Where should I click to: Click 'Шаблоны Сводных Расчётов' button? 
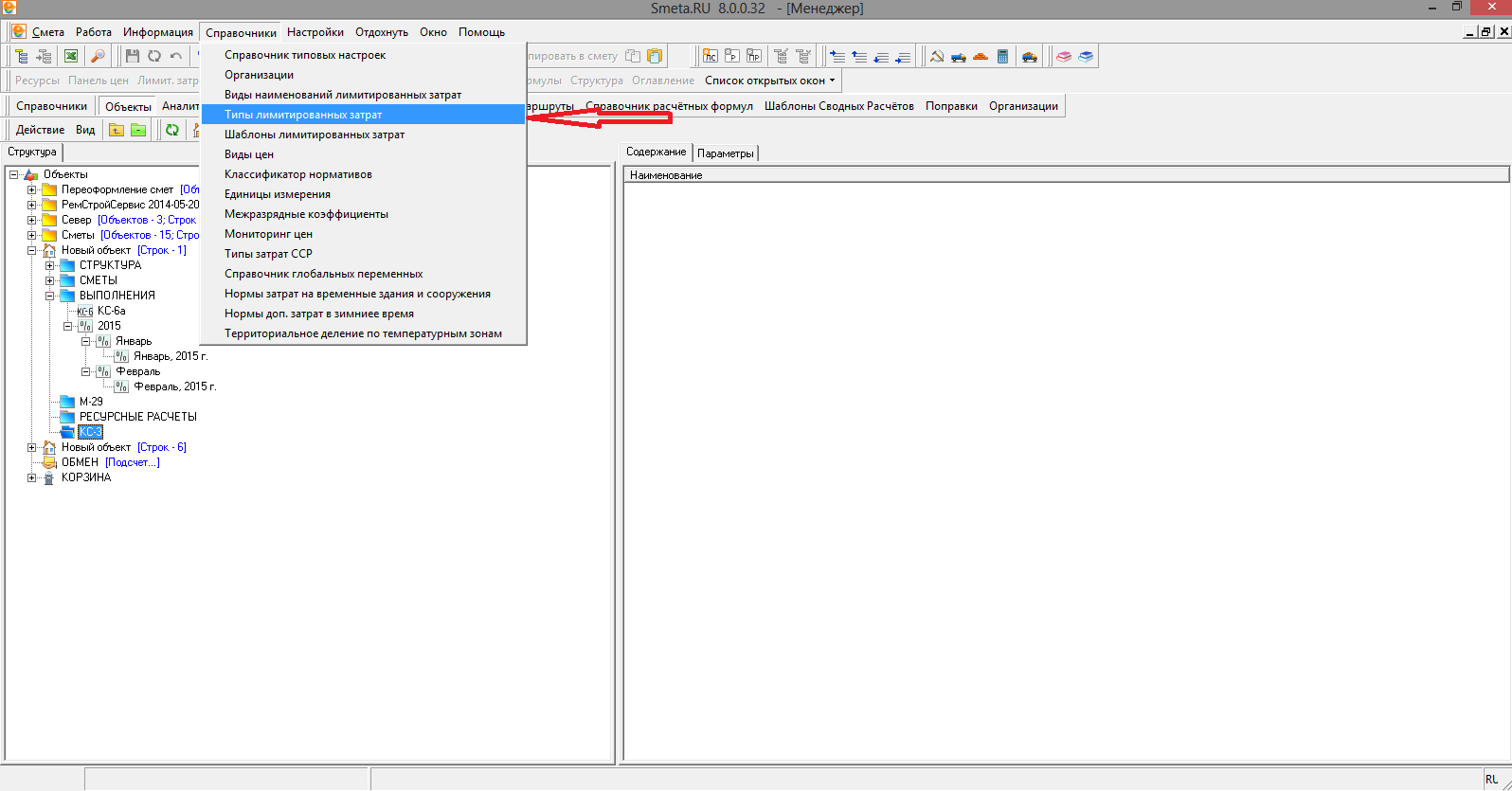[x=838, y=106]
